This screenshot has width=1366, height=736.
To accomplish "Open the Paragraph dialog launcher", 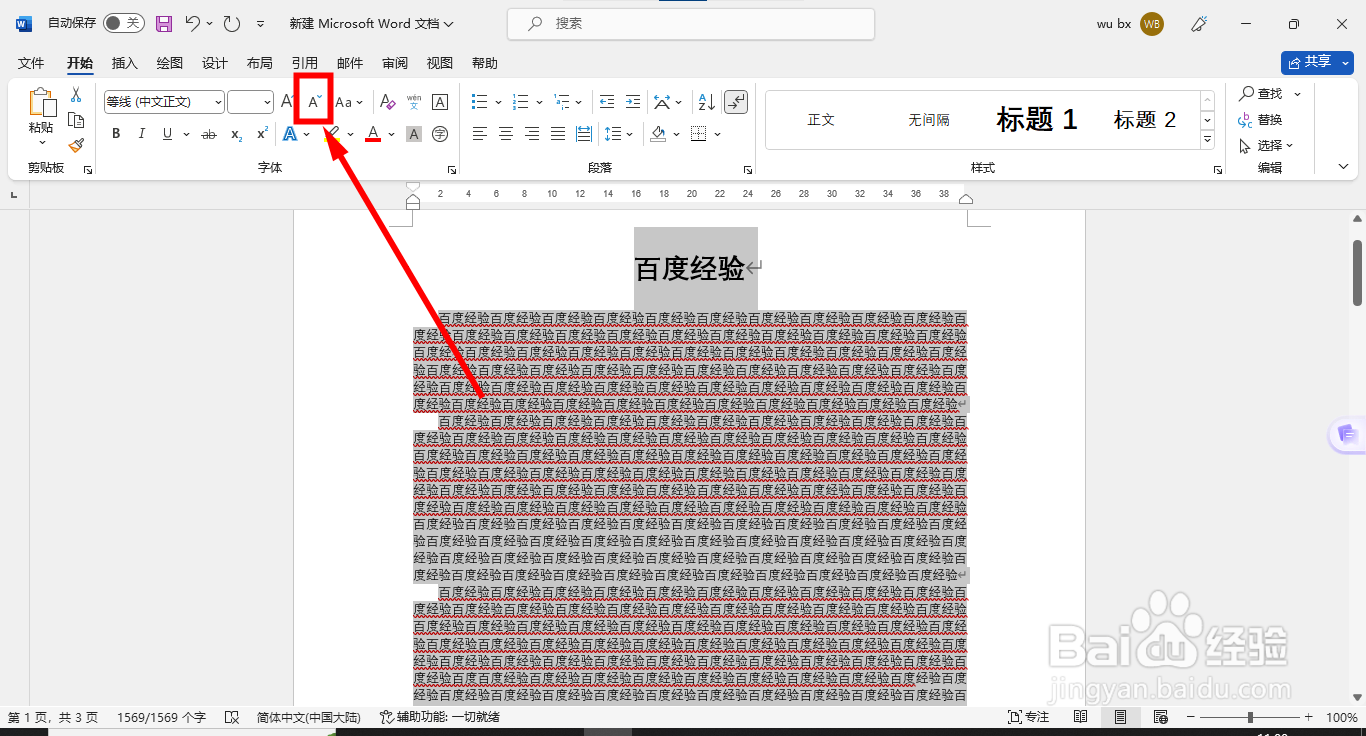I will 748,170.
